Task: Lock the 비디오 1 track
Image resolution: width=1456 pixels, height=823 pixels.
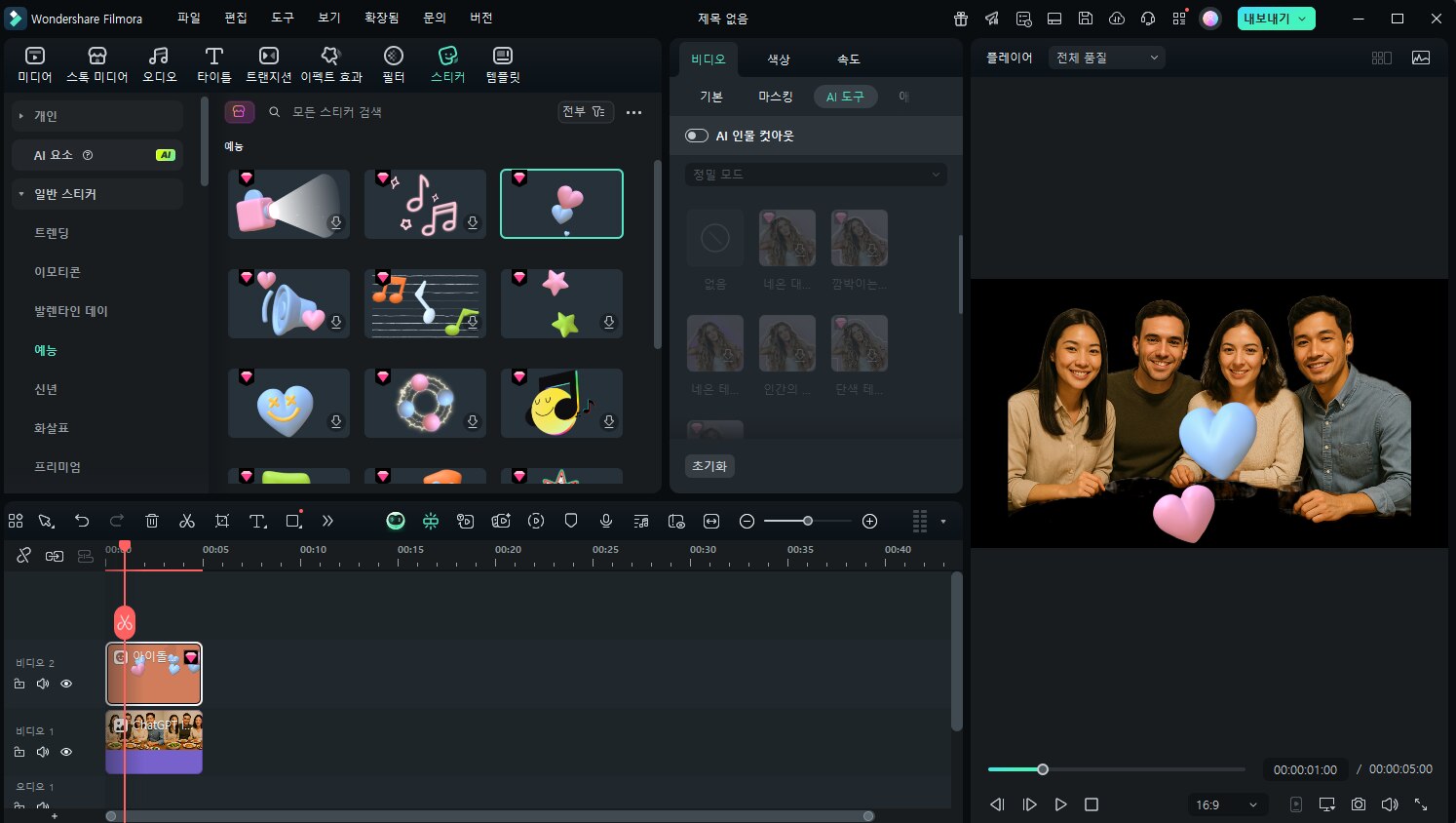Action: [19, 752]
